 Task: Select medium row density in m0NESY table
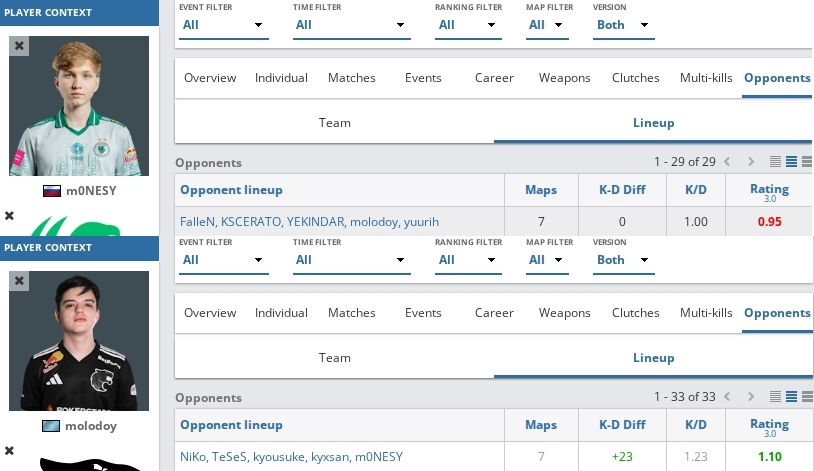[x=791, y=162]
